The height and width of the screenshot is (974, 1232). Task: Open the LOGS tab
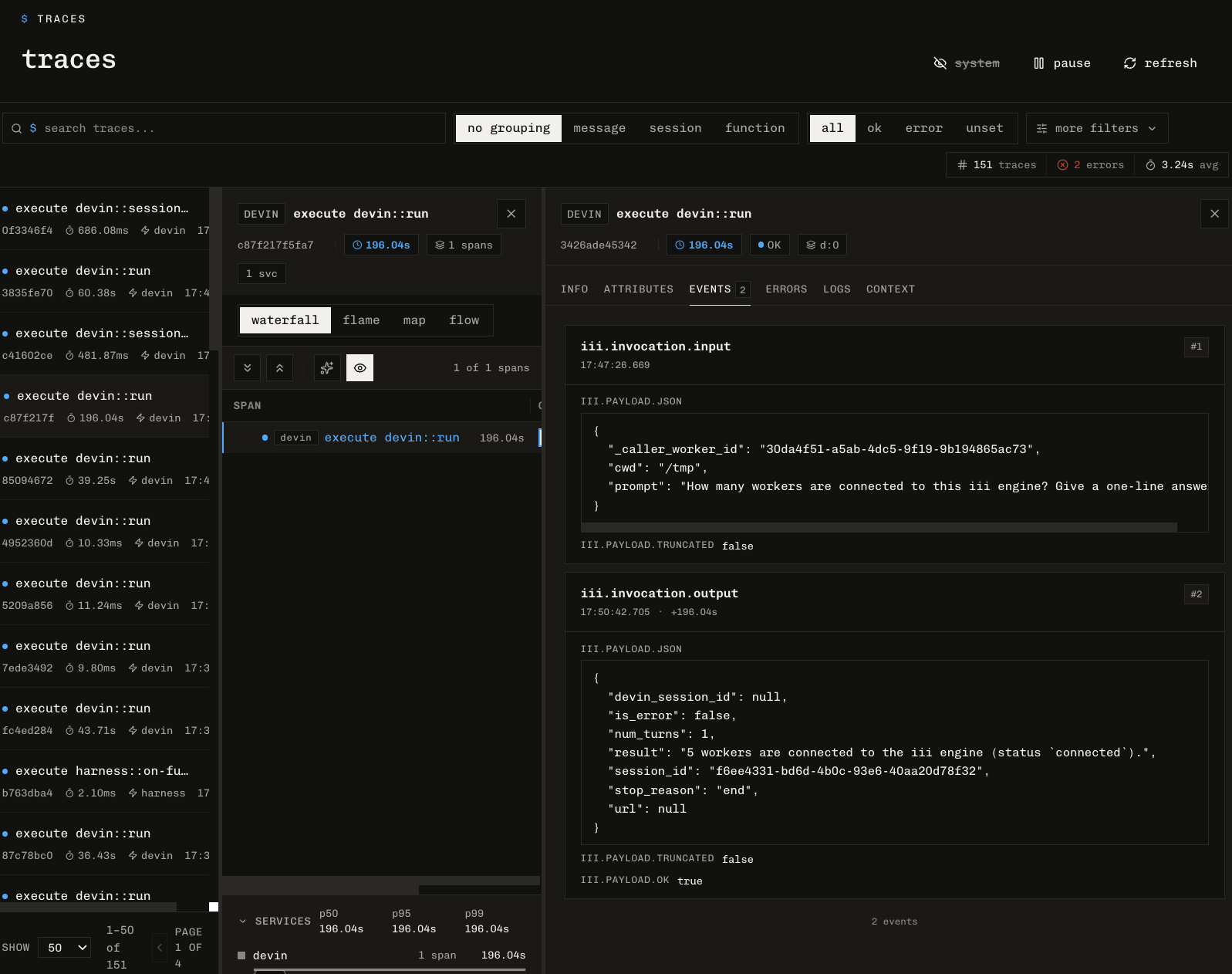coord(837,289)
